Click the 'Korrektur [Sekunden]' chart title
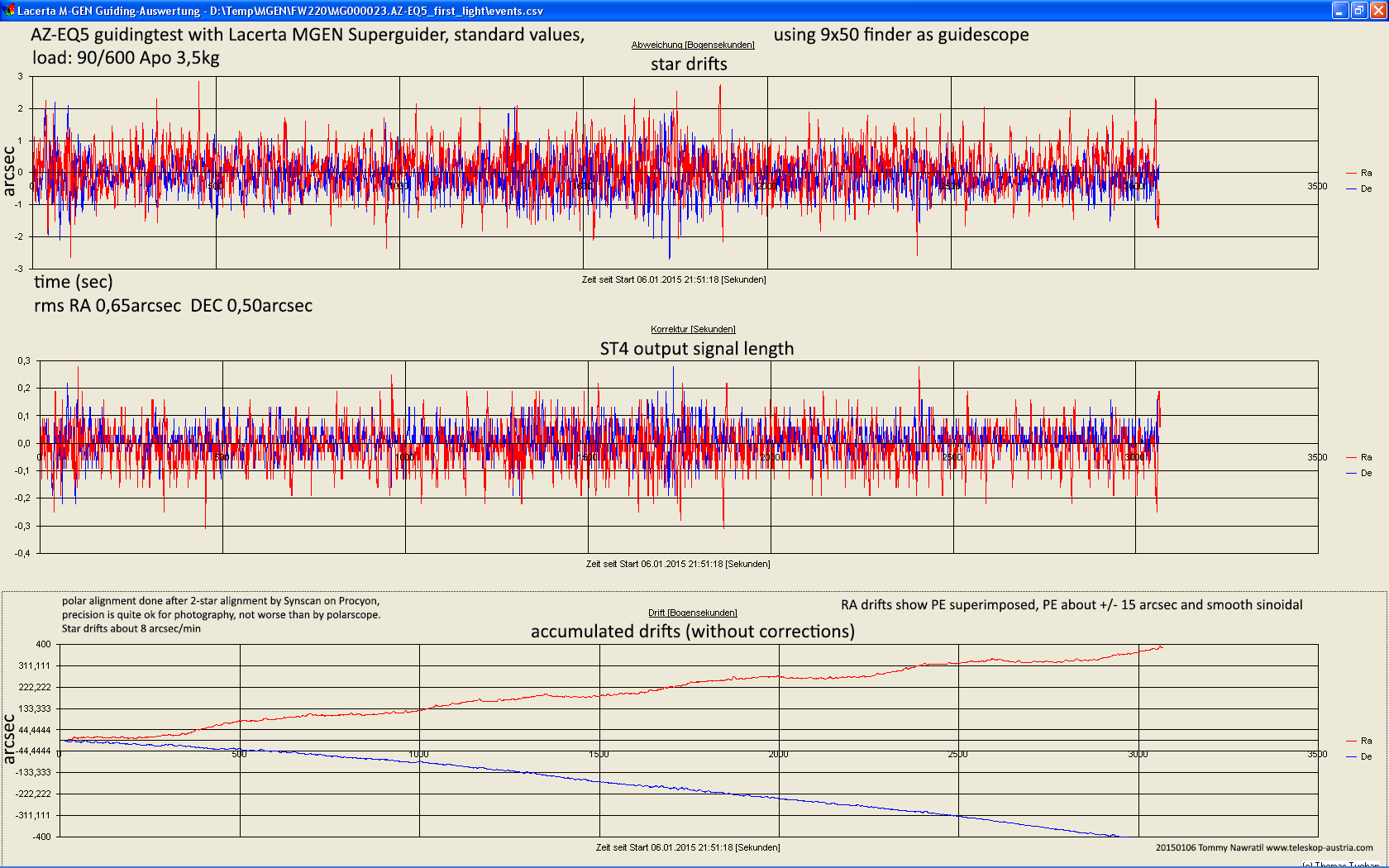The width and height of the screenshot is (1389, 868). (693, 329)
